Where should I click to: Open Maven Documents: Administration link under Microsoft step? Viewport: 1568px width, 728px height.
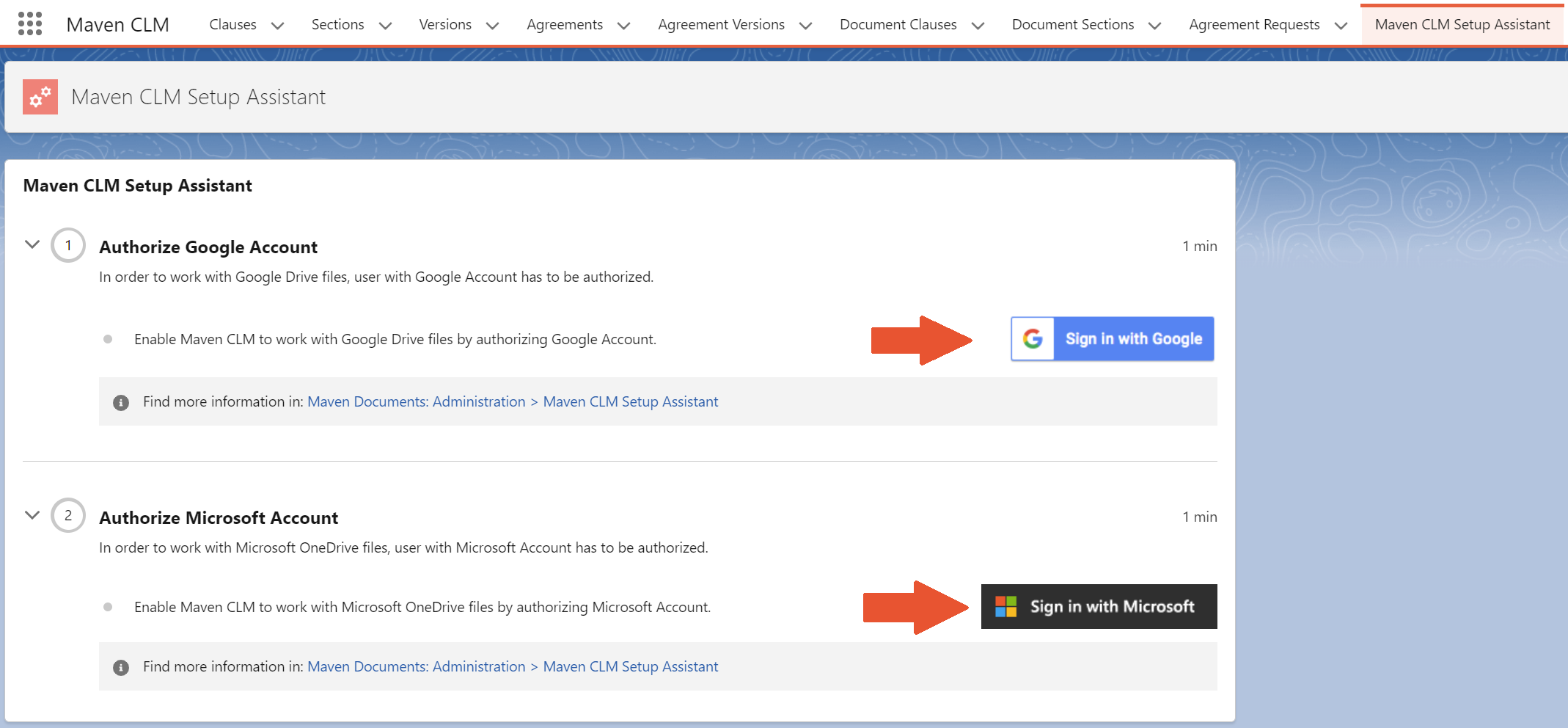[417, 666]
